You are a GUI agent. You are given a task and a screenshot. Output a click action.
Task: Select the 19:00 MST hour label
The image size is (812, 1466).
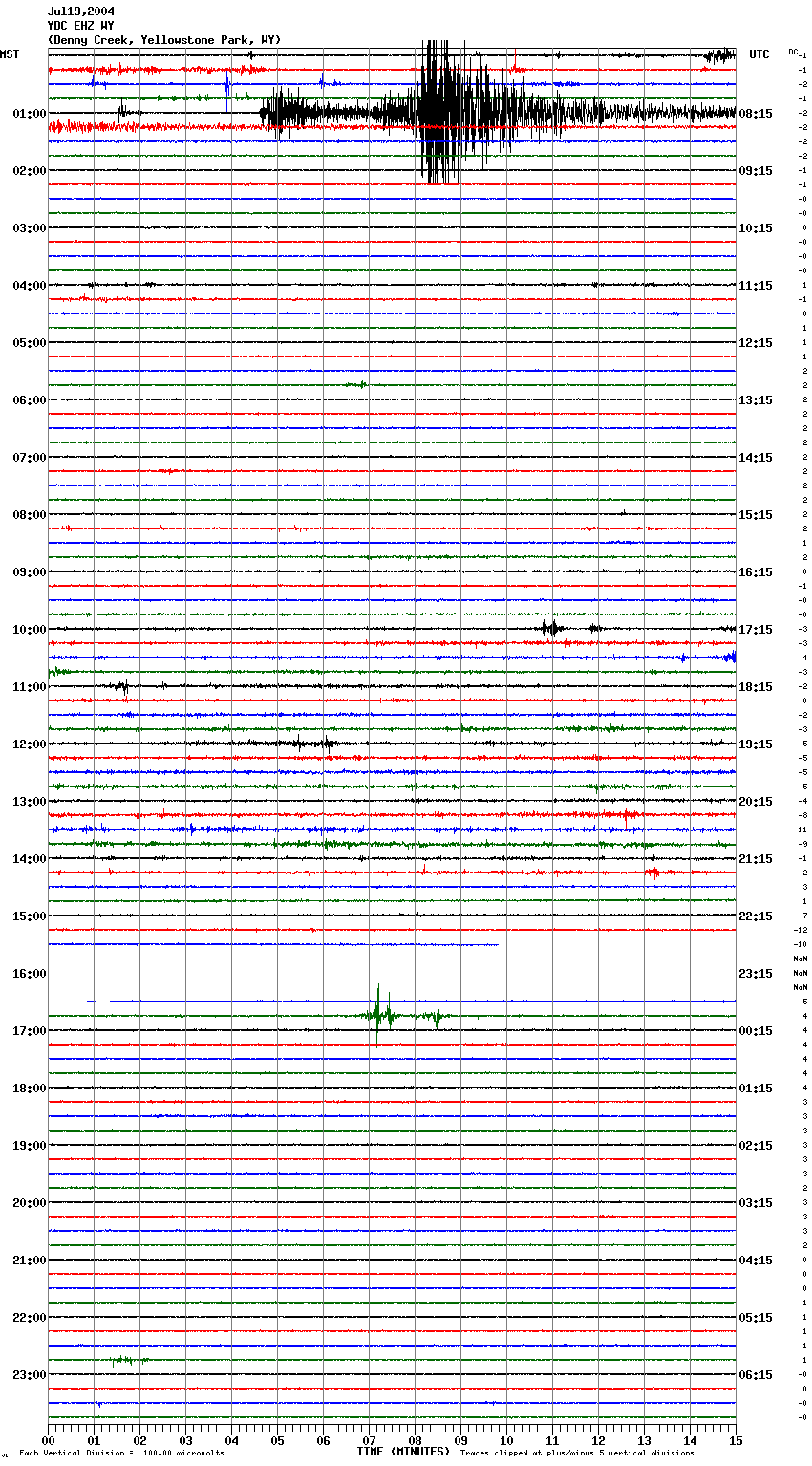tap(30, 1146)
